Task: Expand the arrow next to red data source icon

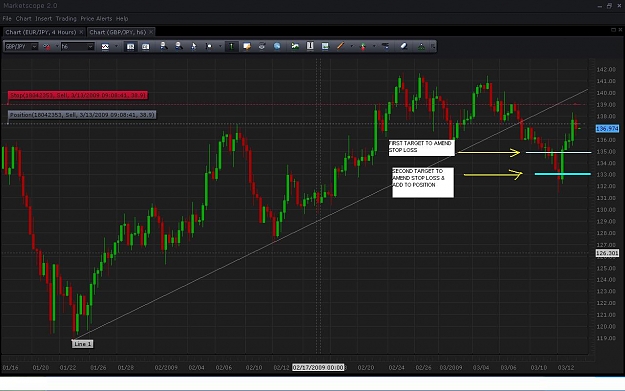Action: 56,47
